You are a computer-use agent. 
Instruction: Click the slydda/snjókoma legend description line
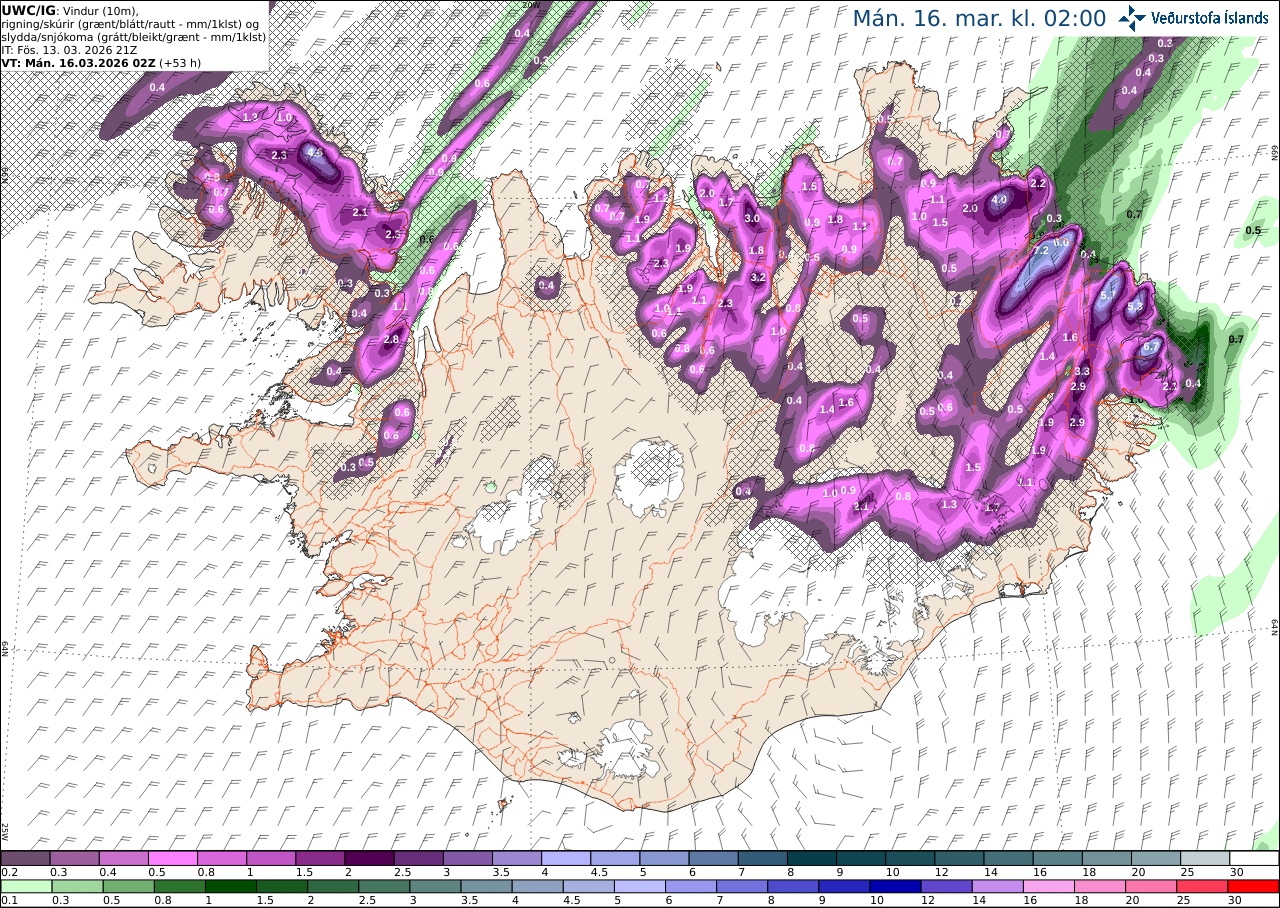(133, 36)
